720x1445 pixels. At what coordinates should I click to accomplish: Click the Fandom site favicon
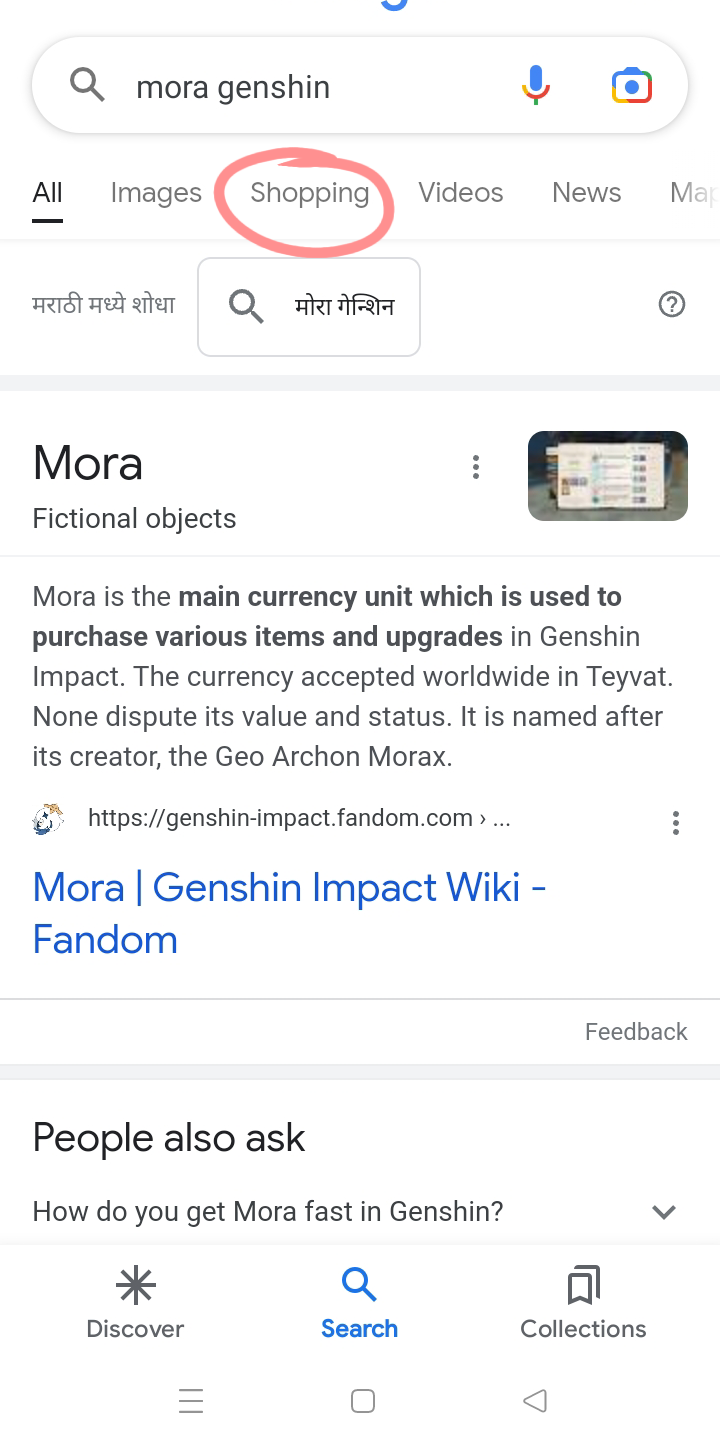pos(46,819)
